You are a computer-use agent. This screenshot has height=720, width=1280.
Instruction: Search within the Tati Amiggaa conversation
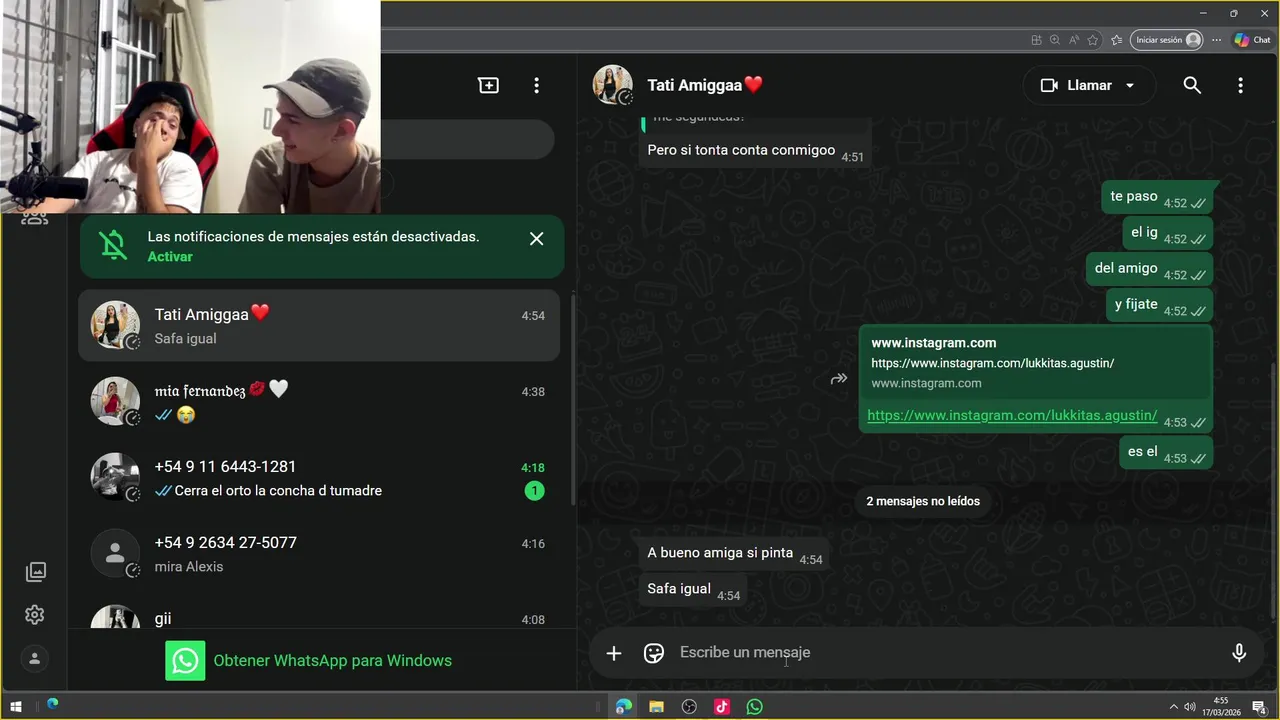pyautogui.click(x=1192, y=86)
